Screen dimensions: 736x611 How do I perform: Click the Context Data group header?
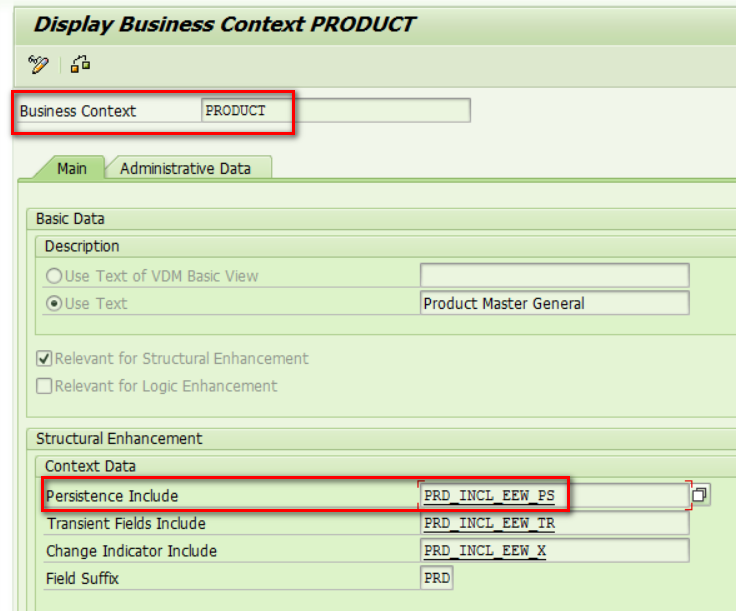(x=91, y=466)
